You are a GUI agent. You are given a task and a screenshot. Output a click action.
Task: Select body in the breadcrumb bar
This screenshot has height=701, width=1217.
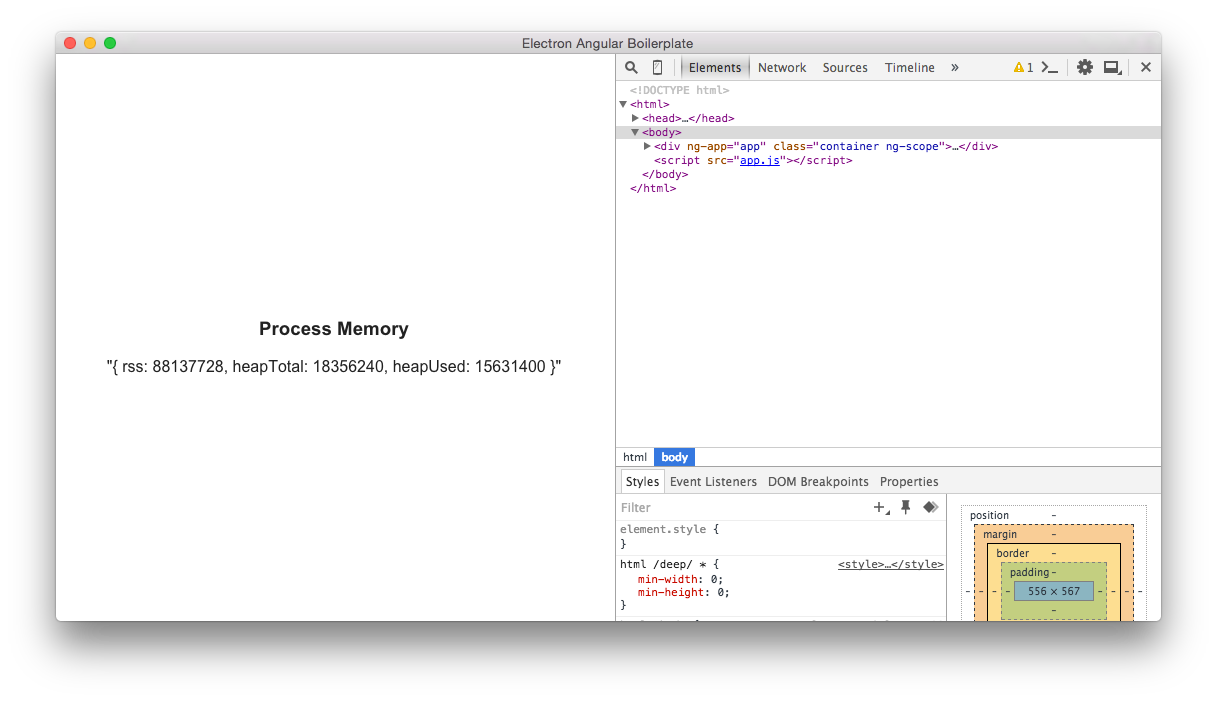click(675, 457)
